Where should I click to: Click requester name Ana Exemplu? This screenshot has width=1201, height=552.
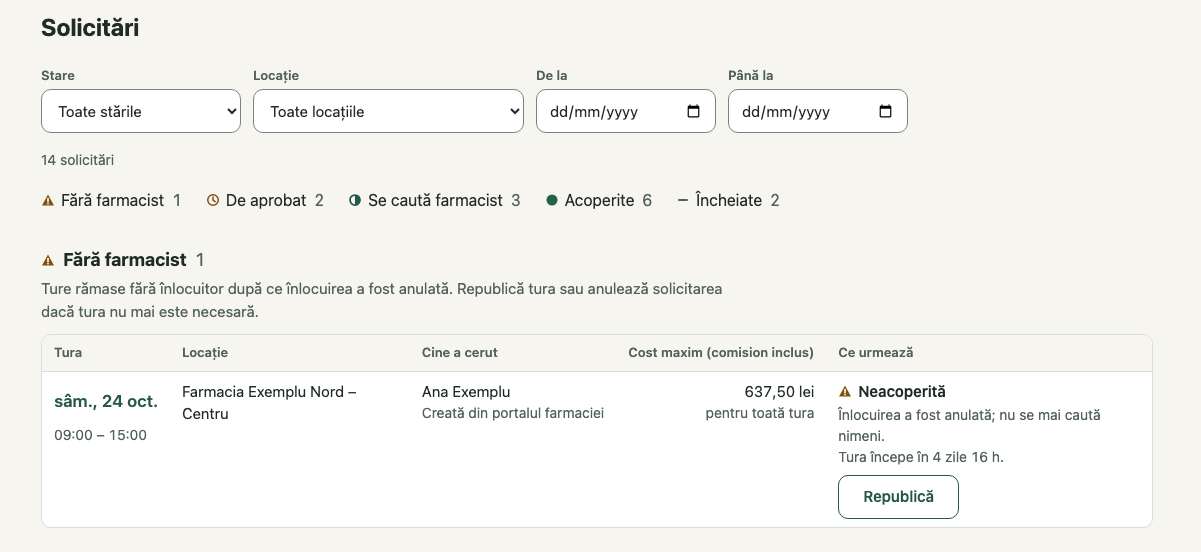466,392
